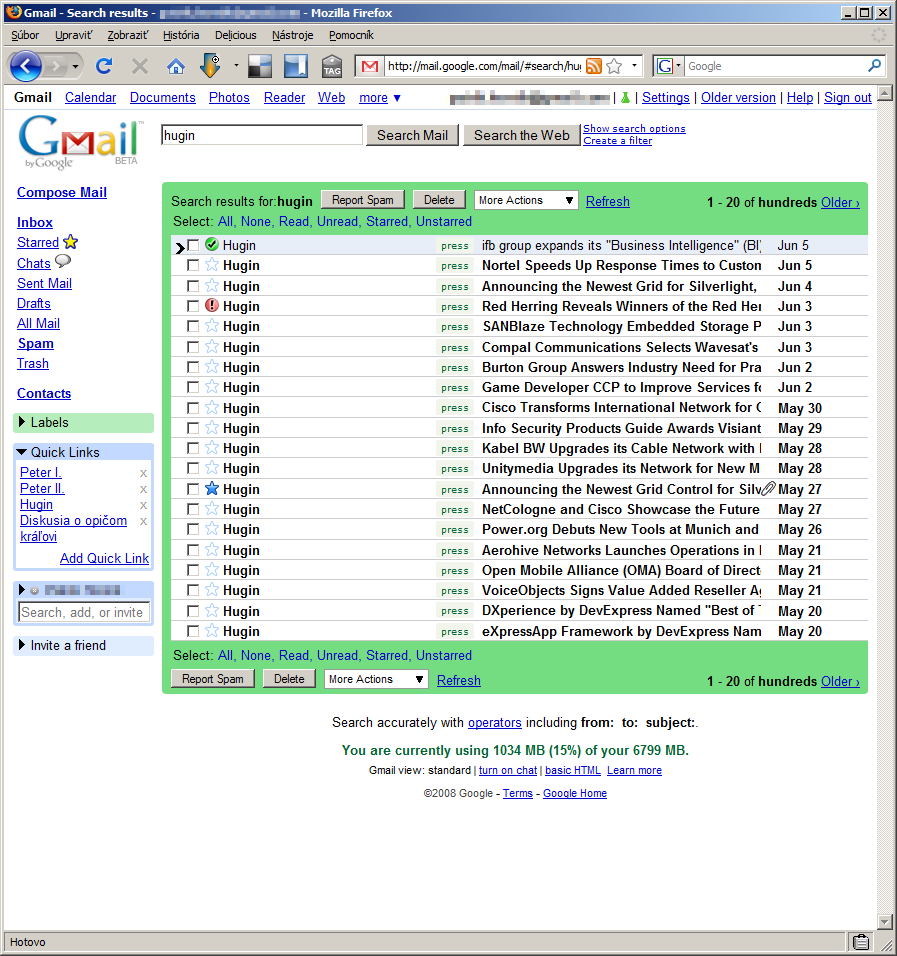Image resolution: width=897 pixels, height=956 pixels.
Task: Select the Nortel Speeds Up message checkbox
Action: (x=193, y=265)
